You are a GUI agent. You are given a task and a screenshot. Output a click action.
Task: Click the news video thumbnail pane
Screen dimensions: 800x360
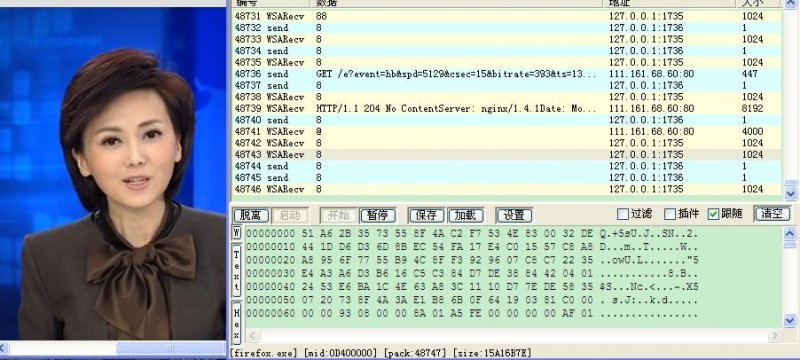(x=113, y=174)
